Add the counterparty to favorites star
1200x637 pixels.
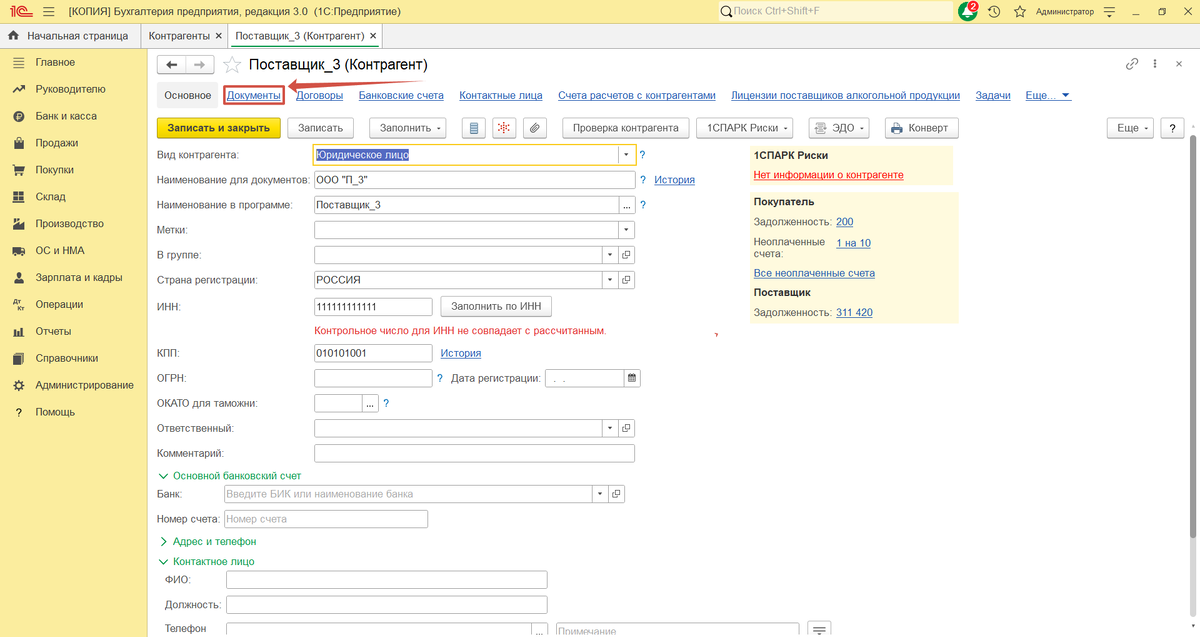232,64
